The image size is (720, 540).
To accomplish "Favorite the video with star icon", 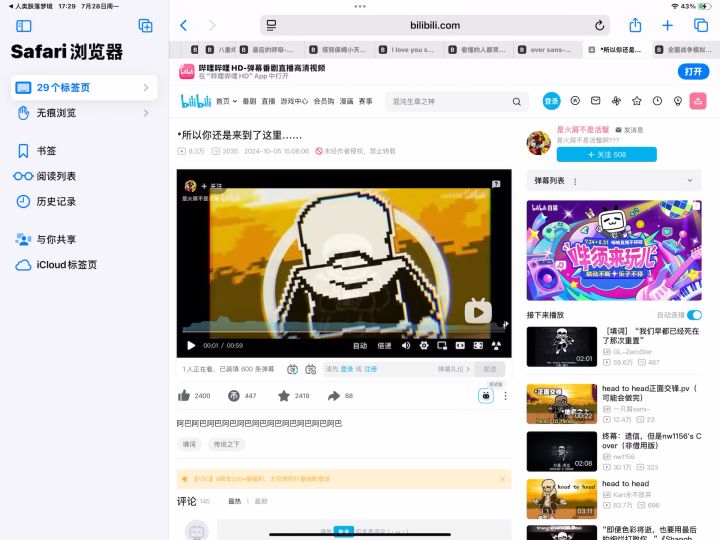I will (x=284, y=395).
